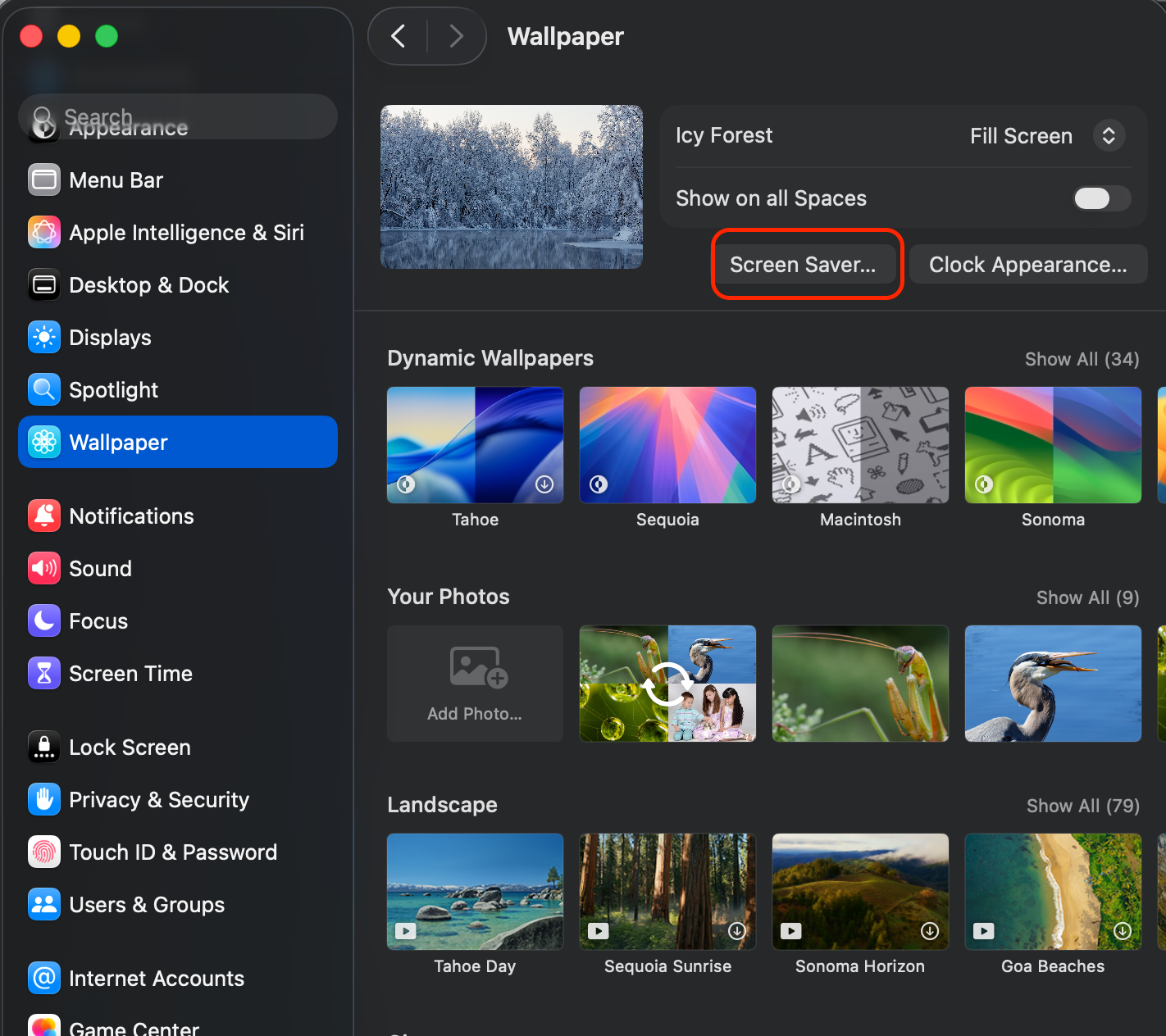The image size is (1166, 1036).
Task: Open Users & Groups settings
Action: pyautogui.click(x=178, y=905)
